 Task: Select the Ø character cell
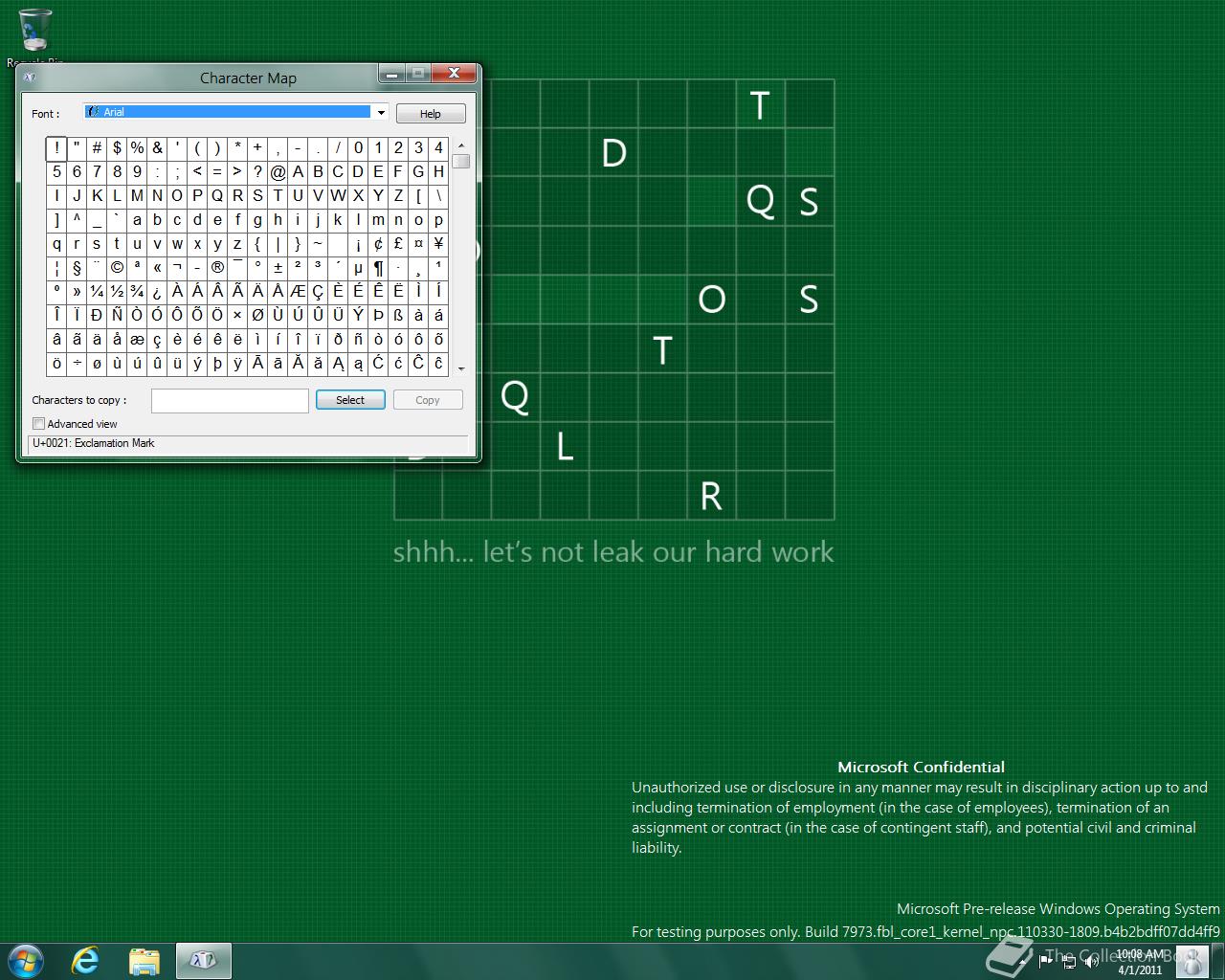(257, 315)
